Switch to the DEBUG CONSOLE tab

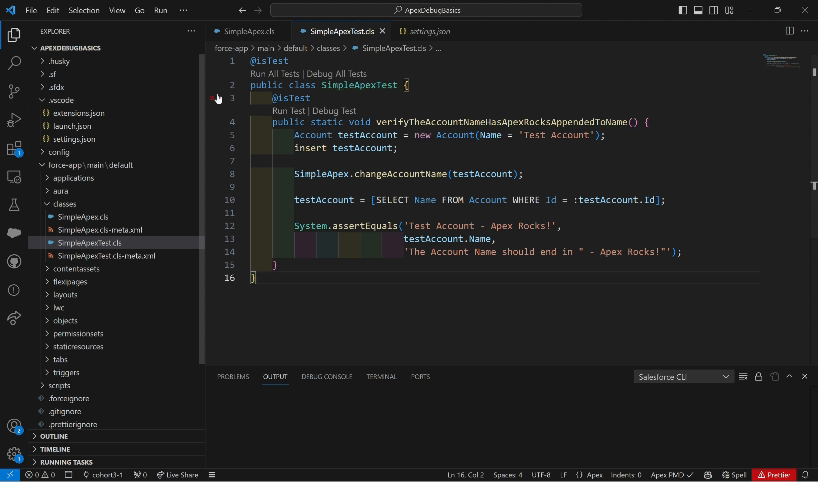(x=326, y=376)
